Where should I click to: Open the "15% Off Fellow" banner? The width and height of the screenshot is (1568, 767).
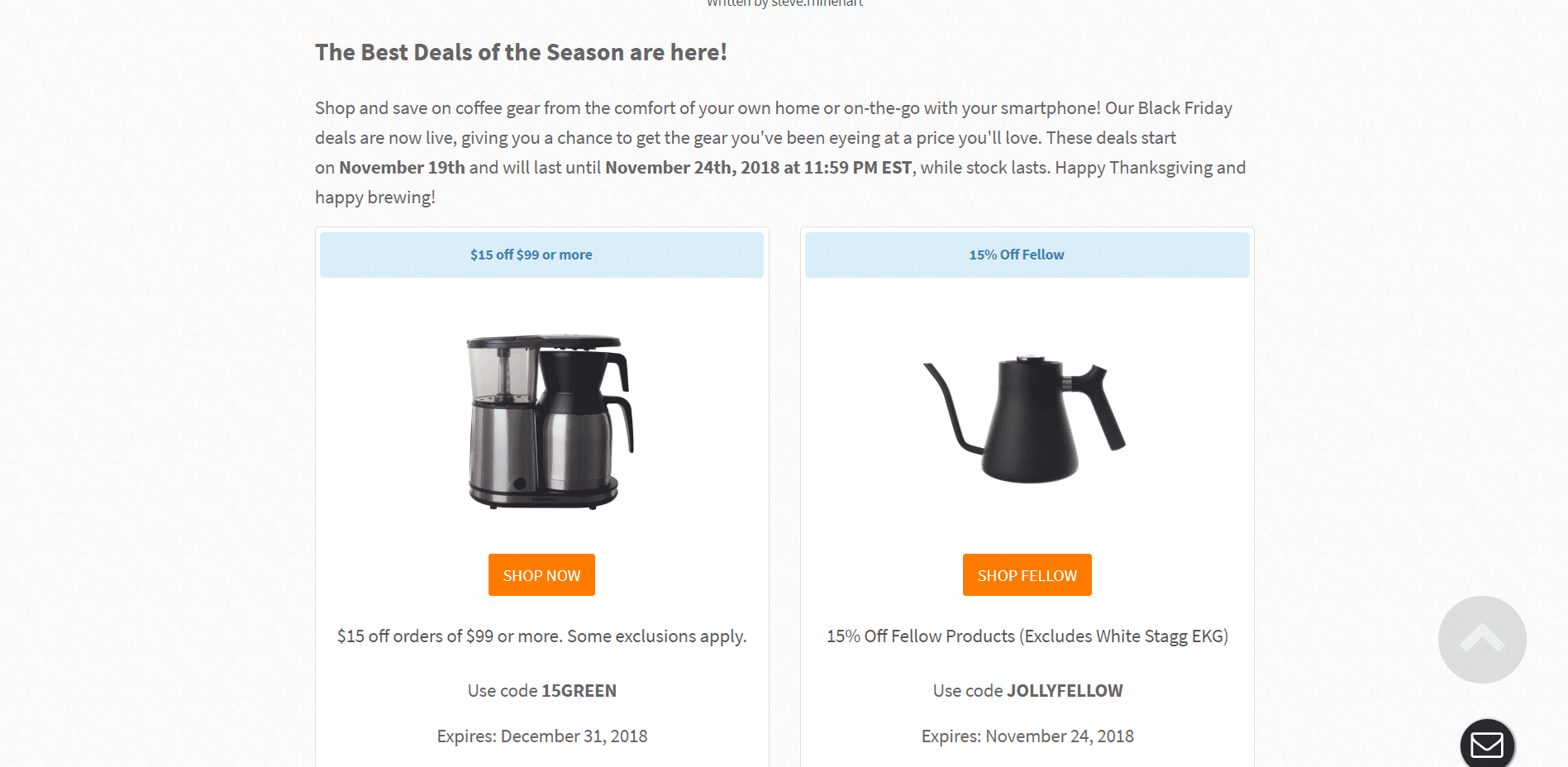pyautogui.click(x=1027, y=255)
